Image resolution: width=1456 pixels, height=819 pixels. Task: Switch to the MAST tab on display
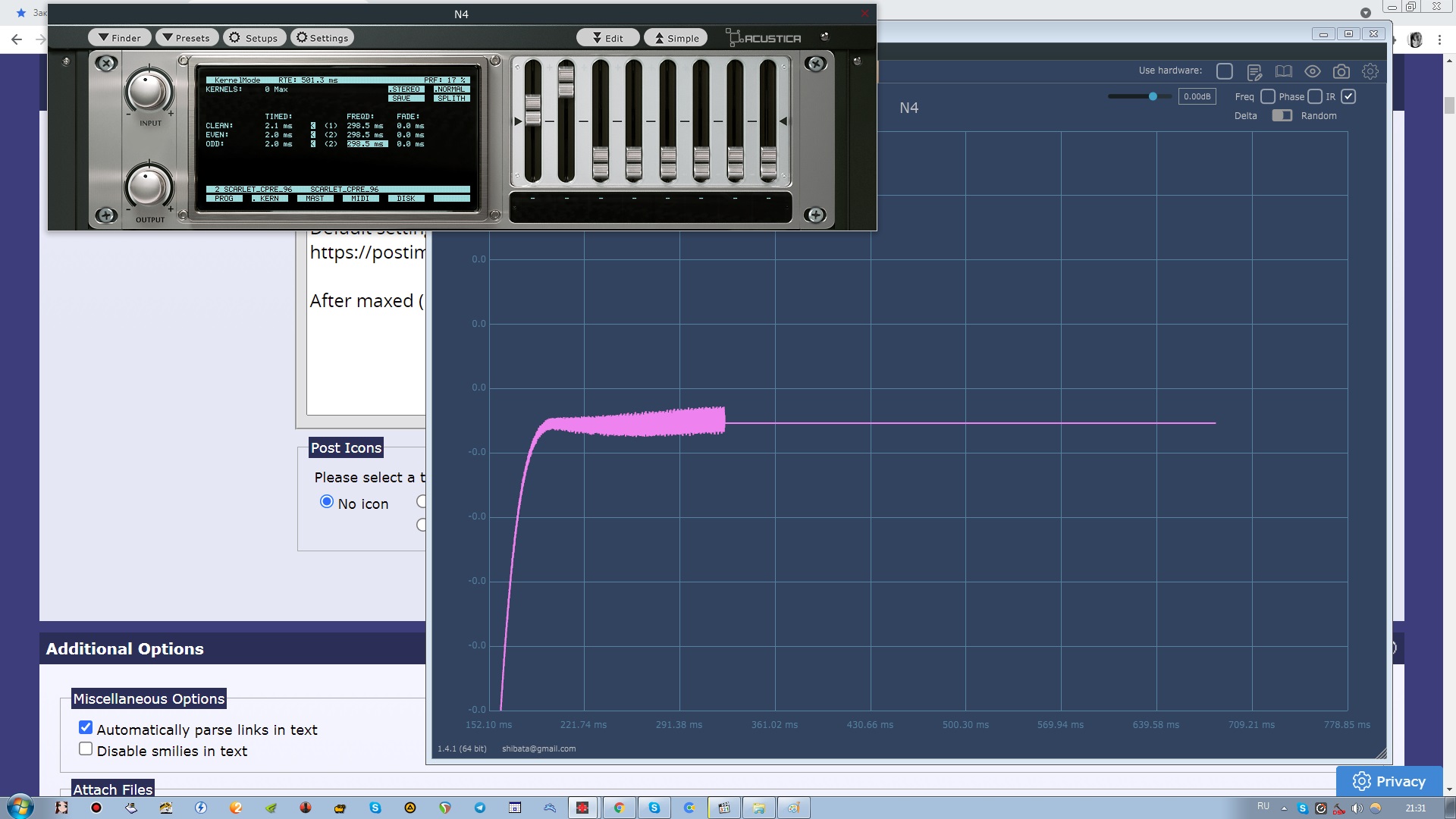(x=315, y=199)
